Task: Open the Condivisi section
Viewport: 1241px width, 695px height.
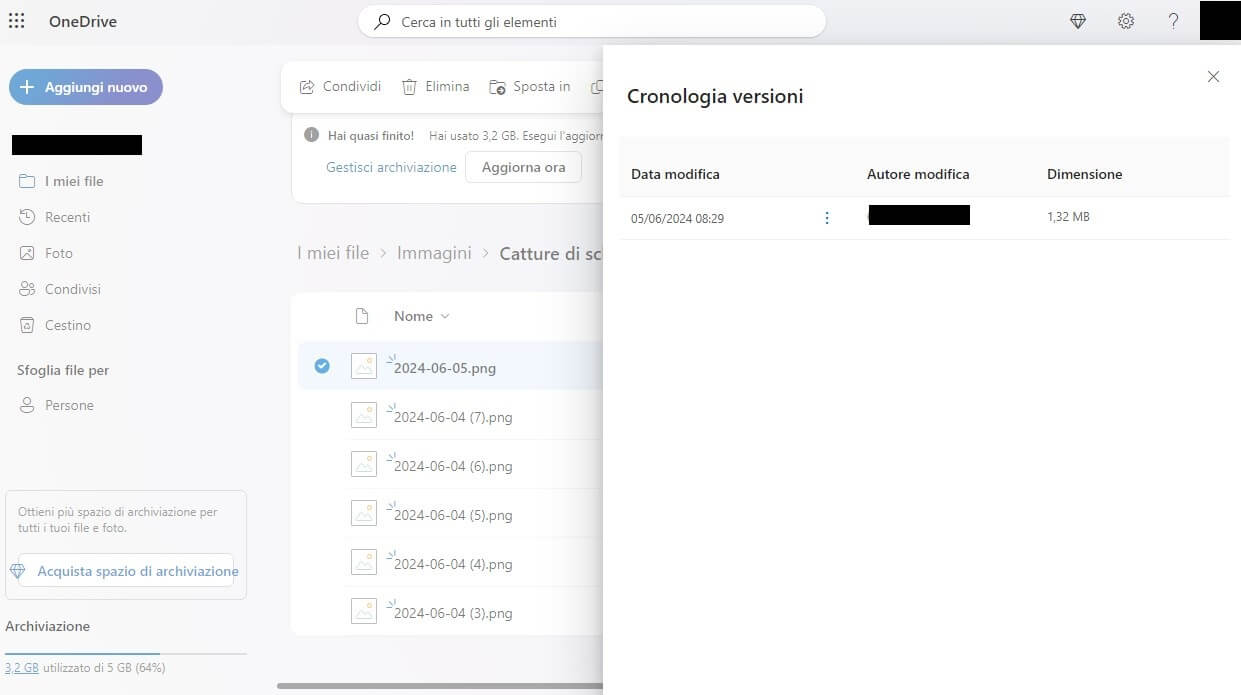Action: point(75,289)
